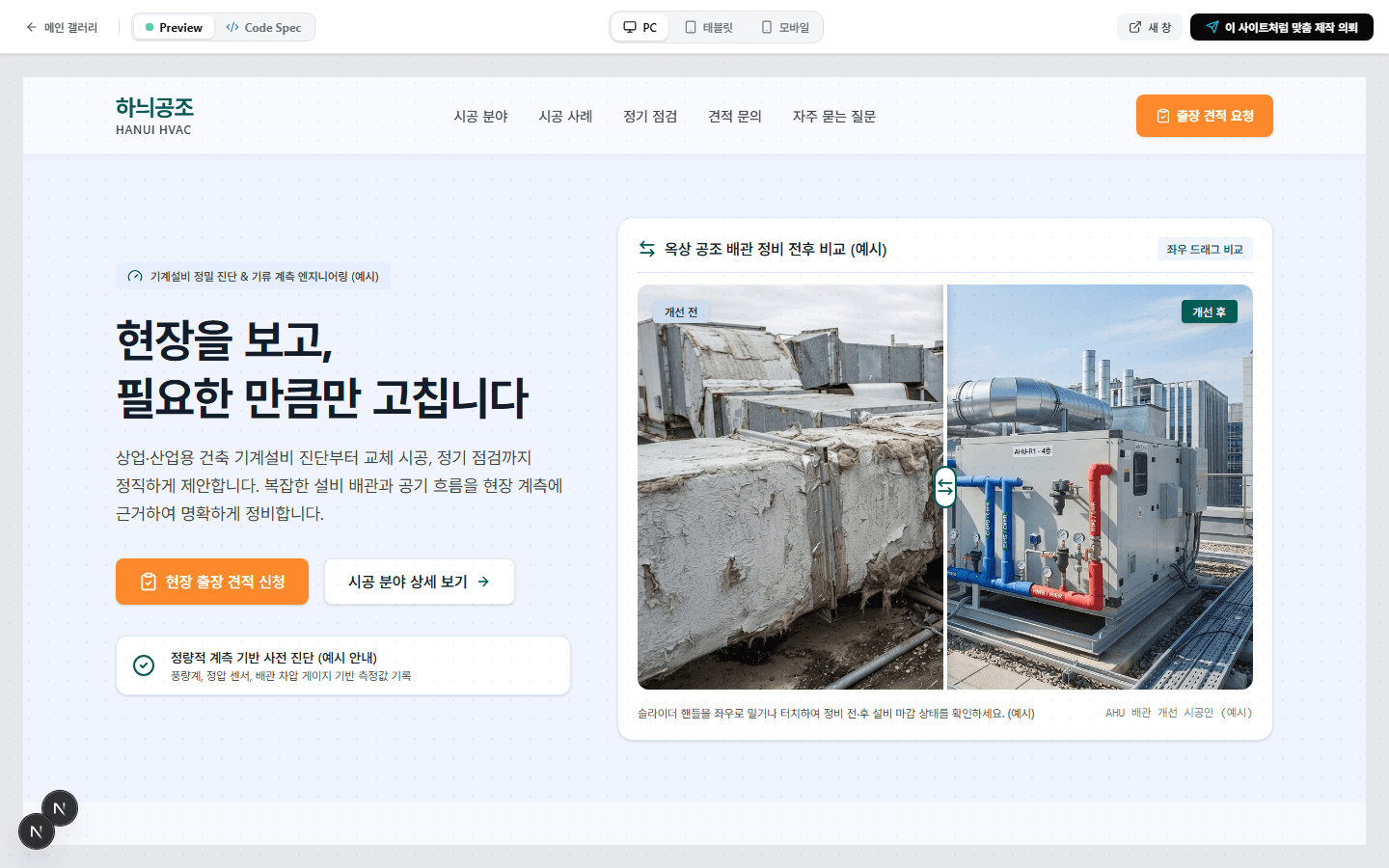Image resolution: width=1389 pixels, height=868 pixels.
Task: Click the lower N badge icon
Action: [x=37, y=831]
